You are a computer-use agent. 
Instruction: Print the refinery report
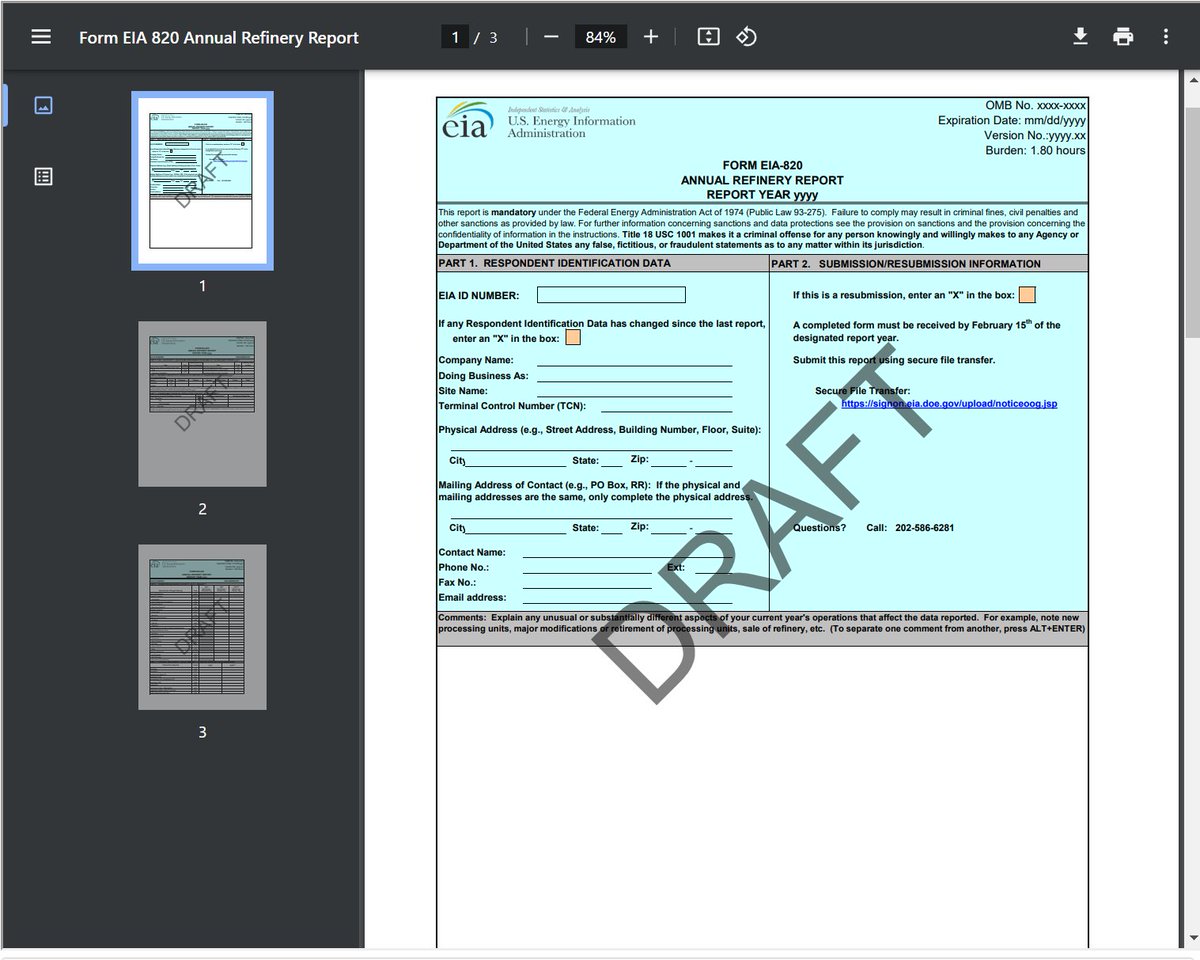1123,37
